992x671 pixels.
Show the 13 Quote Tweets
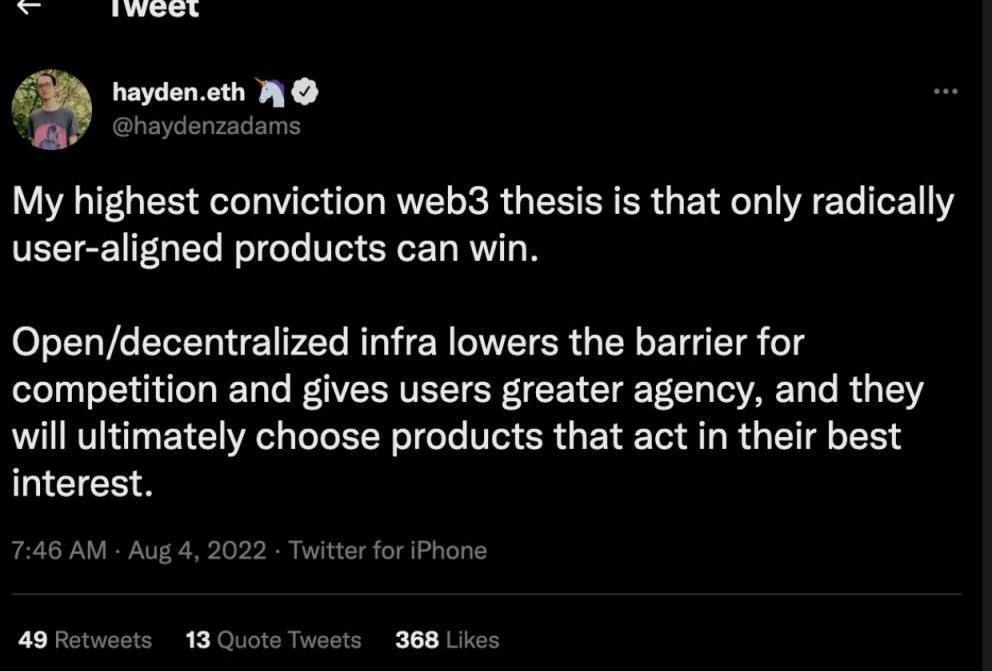pyautogui.click(x=274, y=640)
